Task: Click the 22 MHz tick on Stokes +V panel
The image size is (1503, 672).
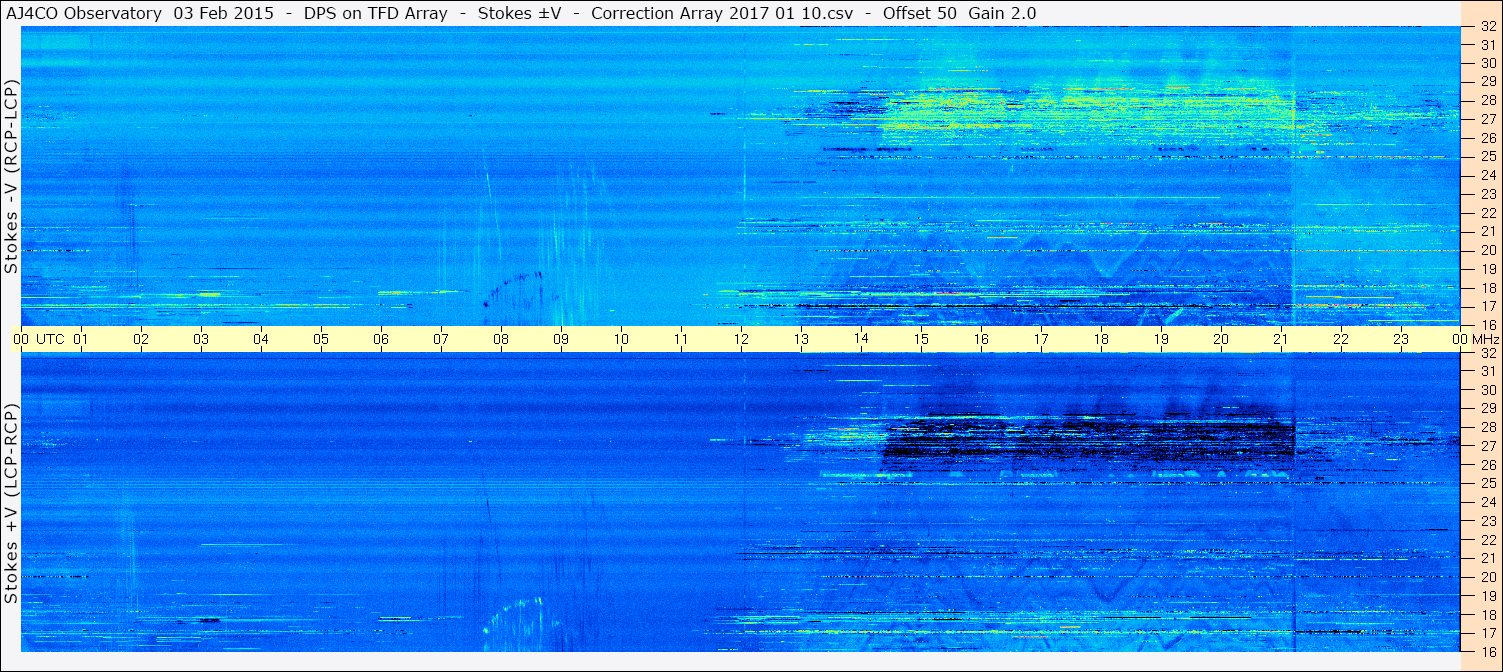Action: pyautogui.click(x=1487, y=540)
